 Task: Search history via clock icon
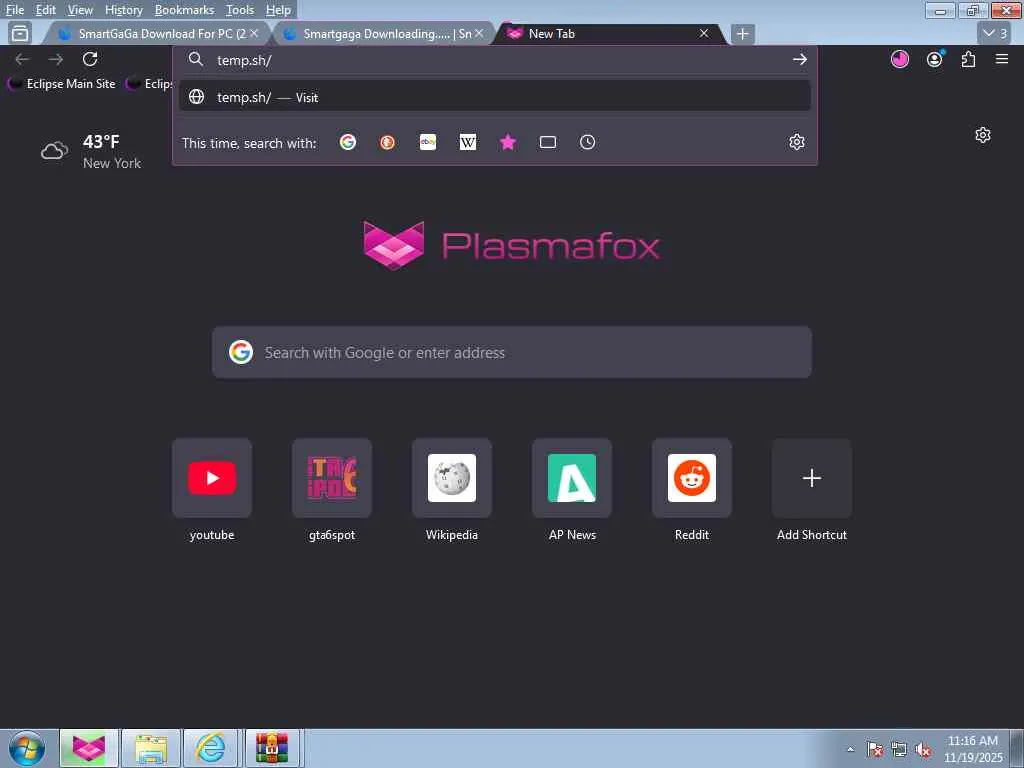pyautogui.click(x=587, y=142)
